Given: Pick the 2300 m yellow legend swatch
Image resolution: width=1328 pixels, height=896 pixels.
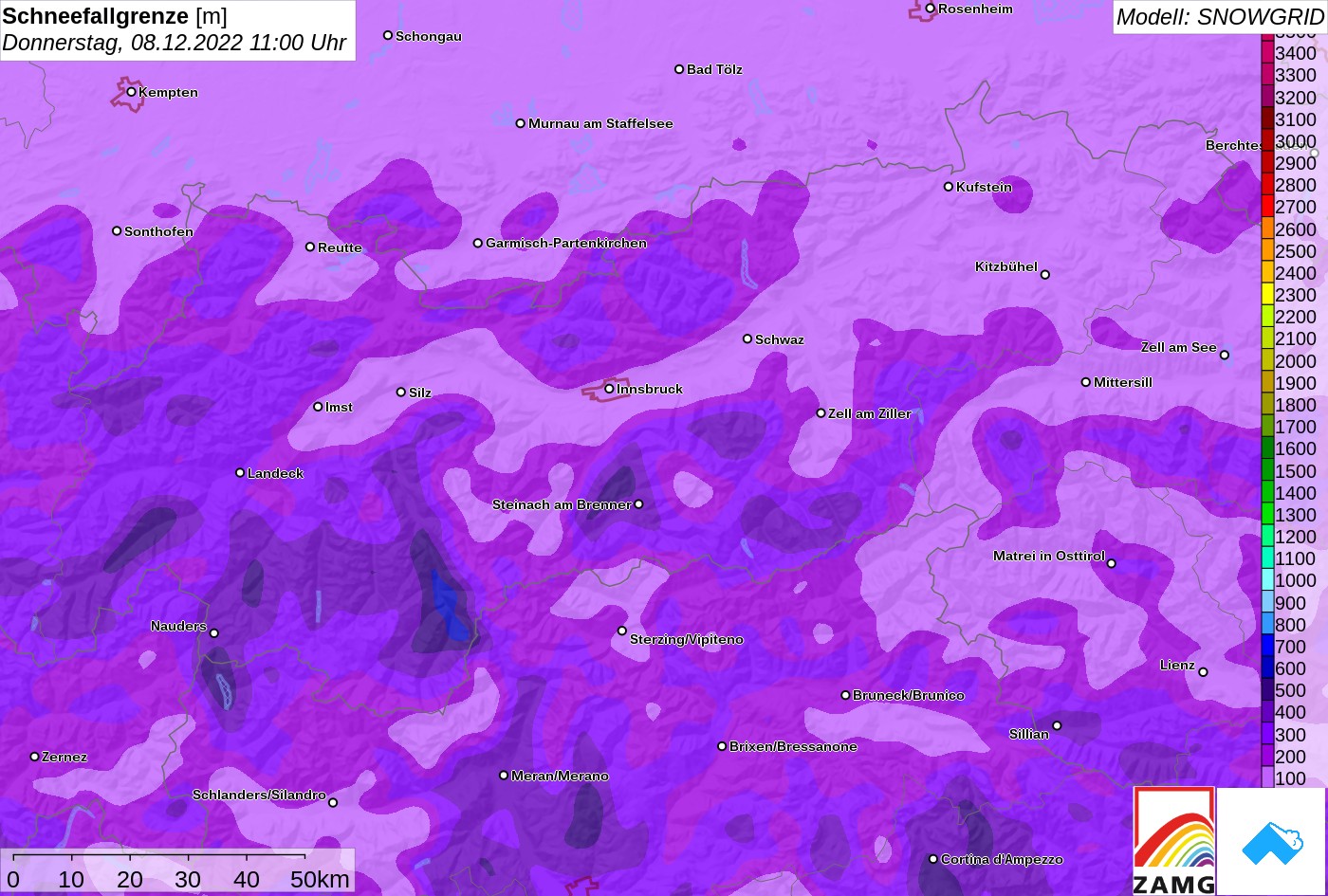Looking at the screenshot, I should pyautogui.click(x=1267, y=294).
